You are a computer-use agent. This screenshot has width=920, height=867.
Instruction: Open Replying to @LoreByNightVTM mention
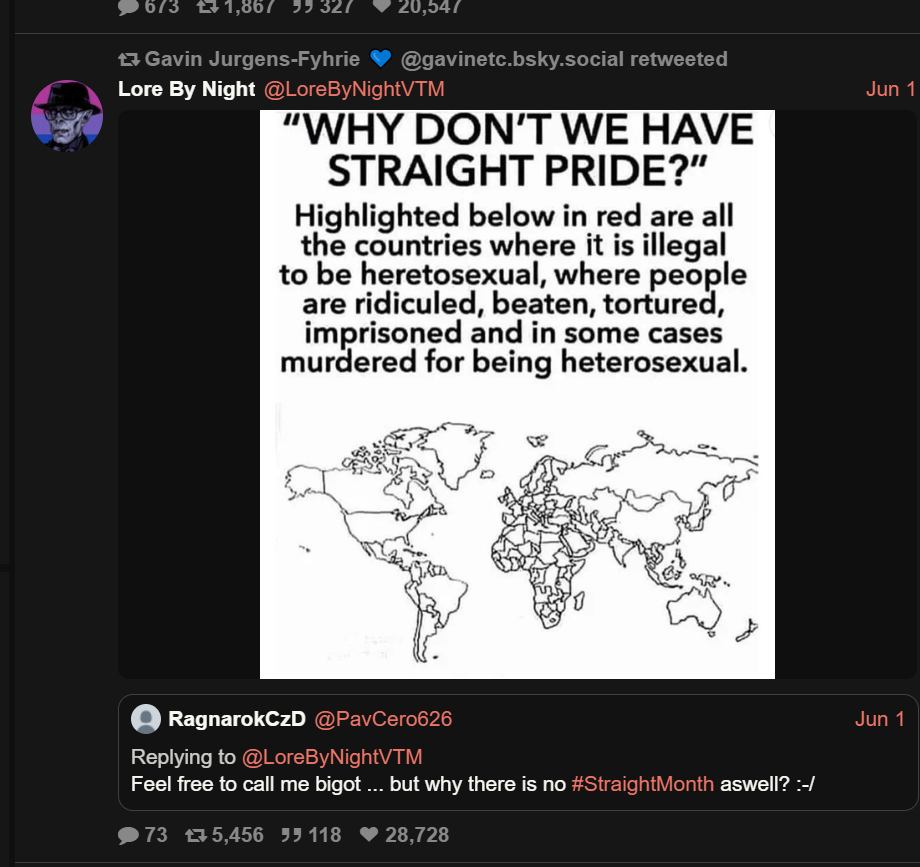[332, 757]
